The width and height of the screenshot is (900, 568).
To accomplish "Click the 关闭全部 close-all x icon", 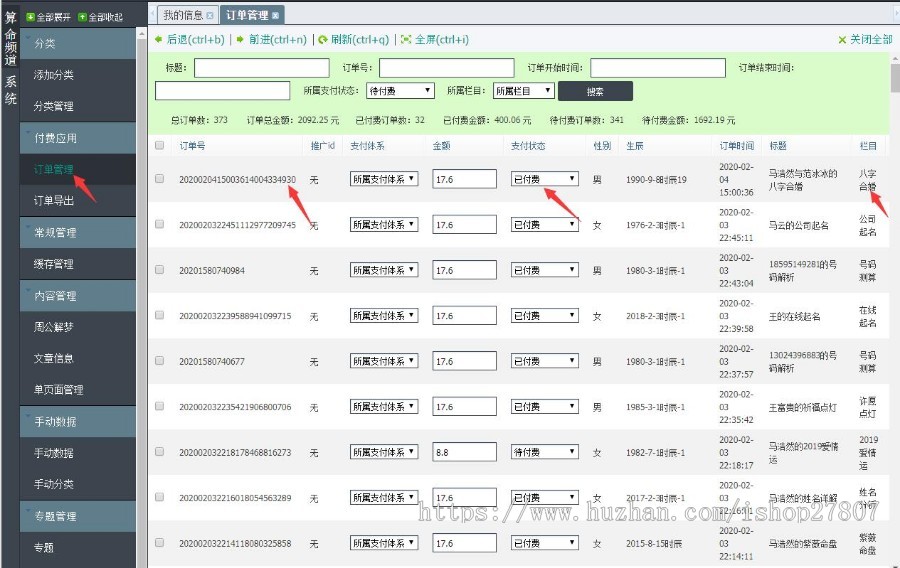I will [x=842, y=40].
